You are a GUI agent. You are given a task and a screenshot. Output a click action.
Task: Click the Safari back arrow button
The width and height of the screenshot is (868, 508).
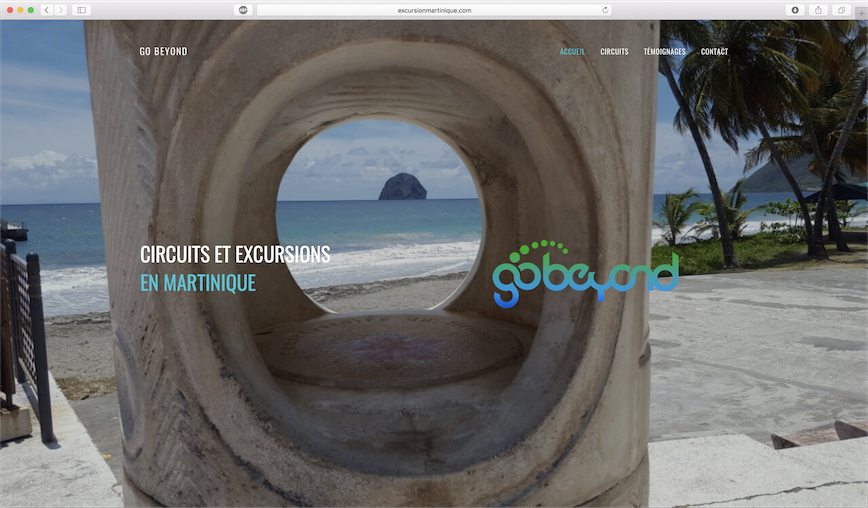tap(47, 10)
